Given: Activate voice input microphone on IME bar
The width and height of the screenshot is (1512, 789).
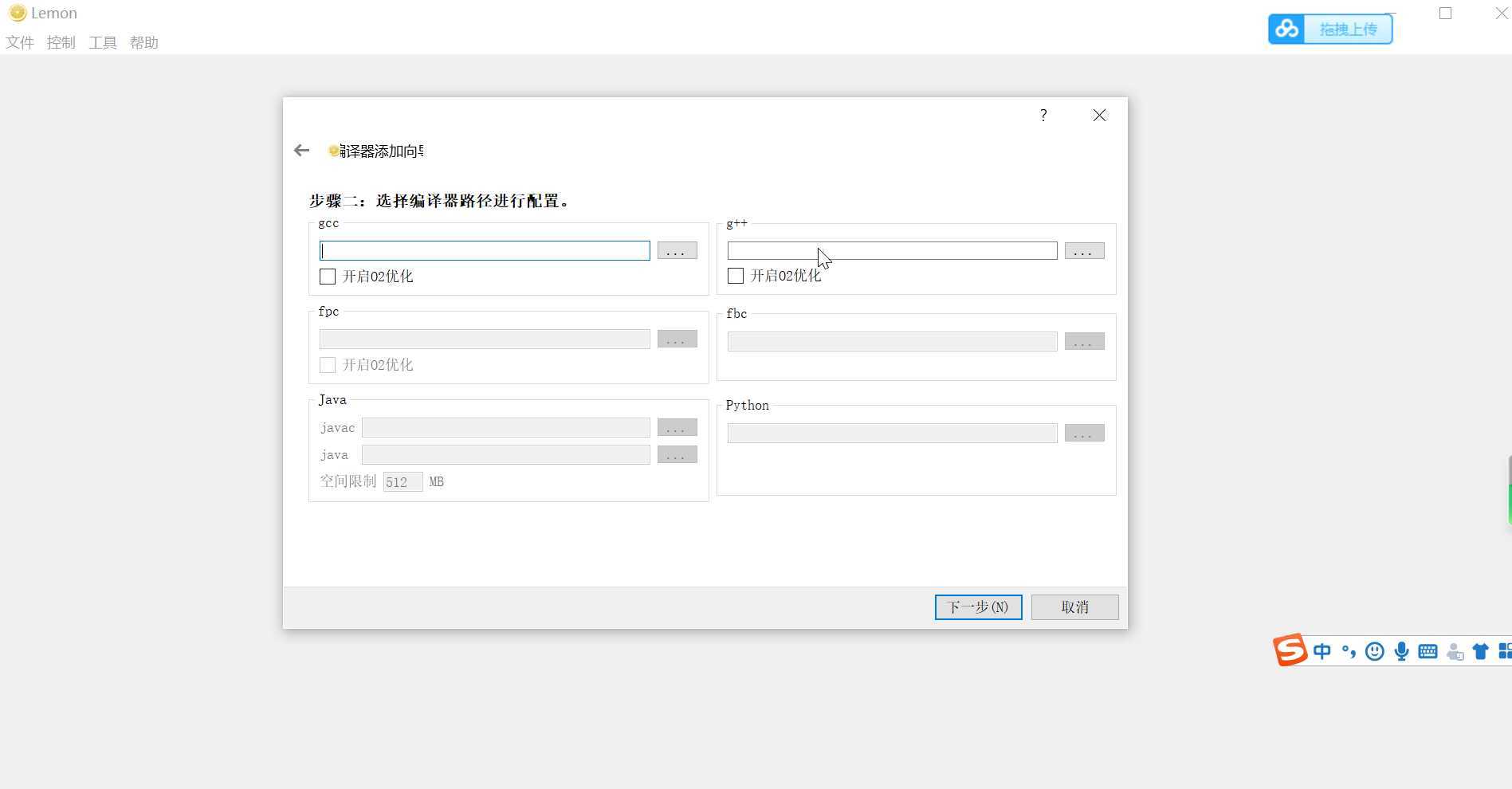Looking at the screenshot, I should 1401,651.
